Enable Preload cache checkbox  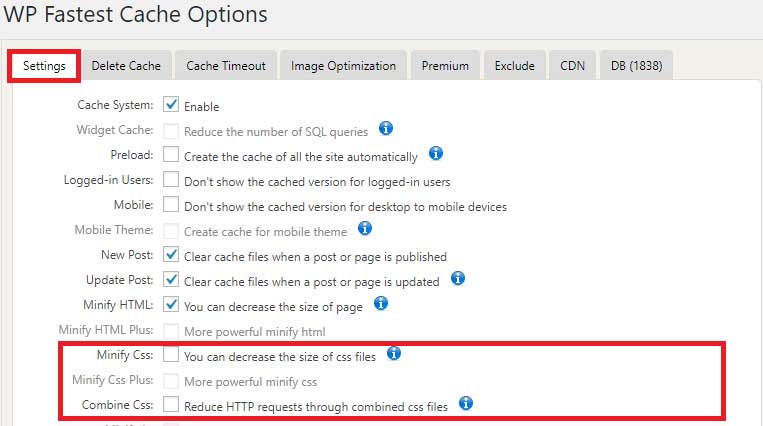tap(171, 155)
